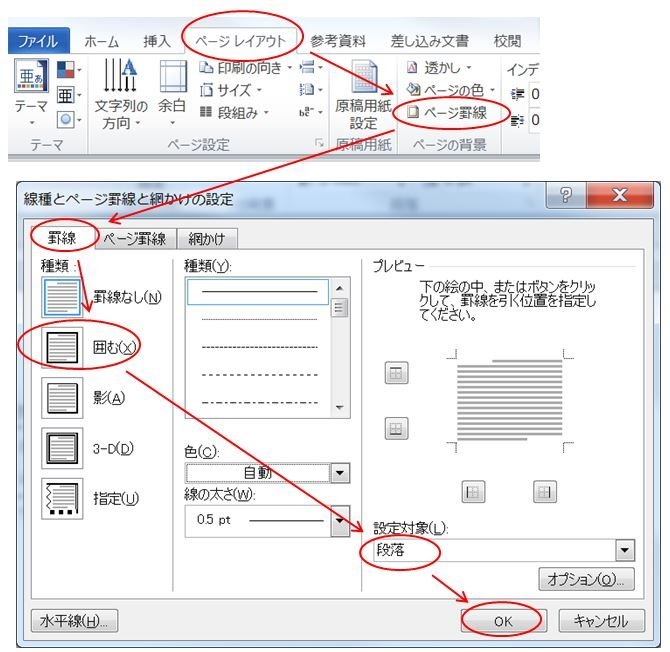Select 罫線なし no border setting
Screen dimensions: 670x652
(x=60, y=295)
